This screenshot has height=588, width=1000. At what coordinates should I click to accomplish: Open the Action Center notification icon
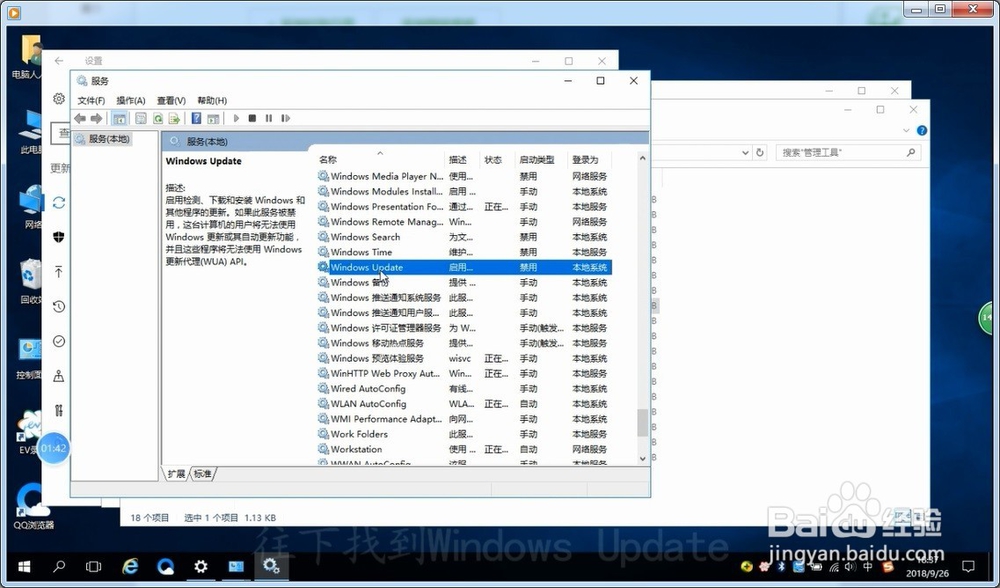(x=968, y=566)
